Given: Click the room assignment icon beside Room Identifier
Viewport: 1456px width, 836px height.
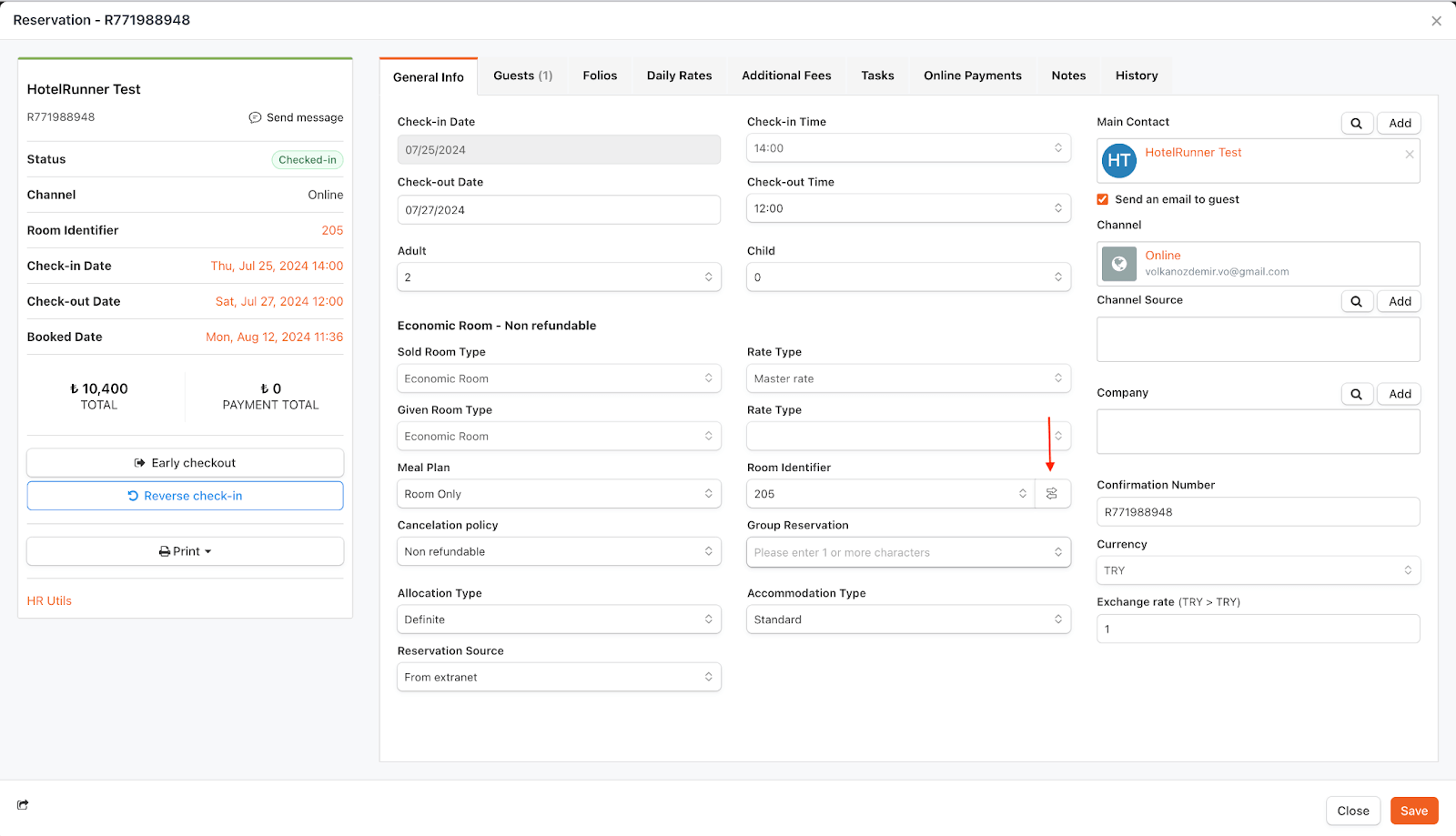Looking at the screenshot, I should pyautogui.click(x=1052, y=494).
